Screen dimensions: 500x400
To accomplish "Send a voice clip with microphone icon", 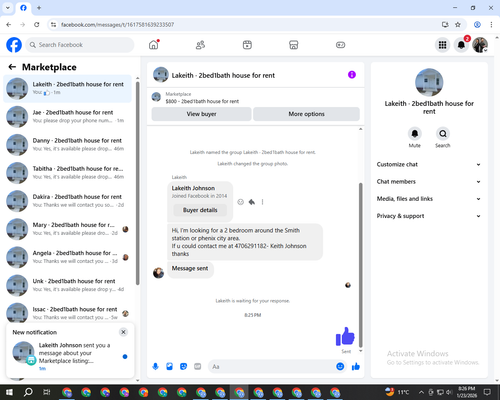I will tap(155, 367).
